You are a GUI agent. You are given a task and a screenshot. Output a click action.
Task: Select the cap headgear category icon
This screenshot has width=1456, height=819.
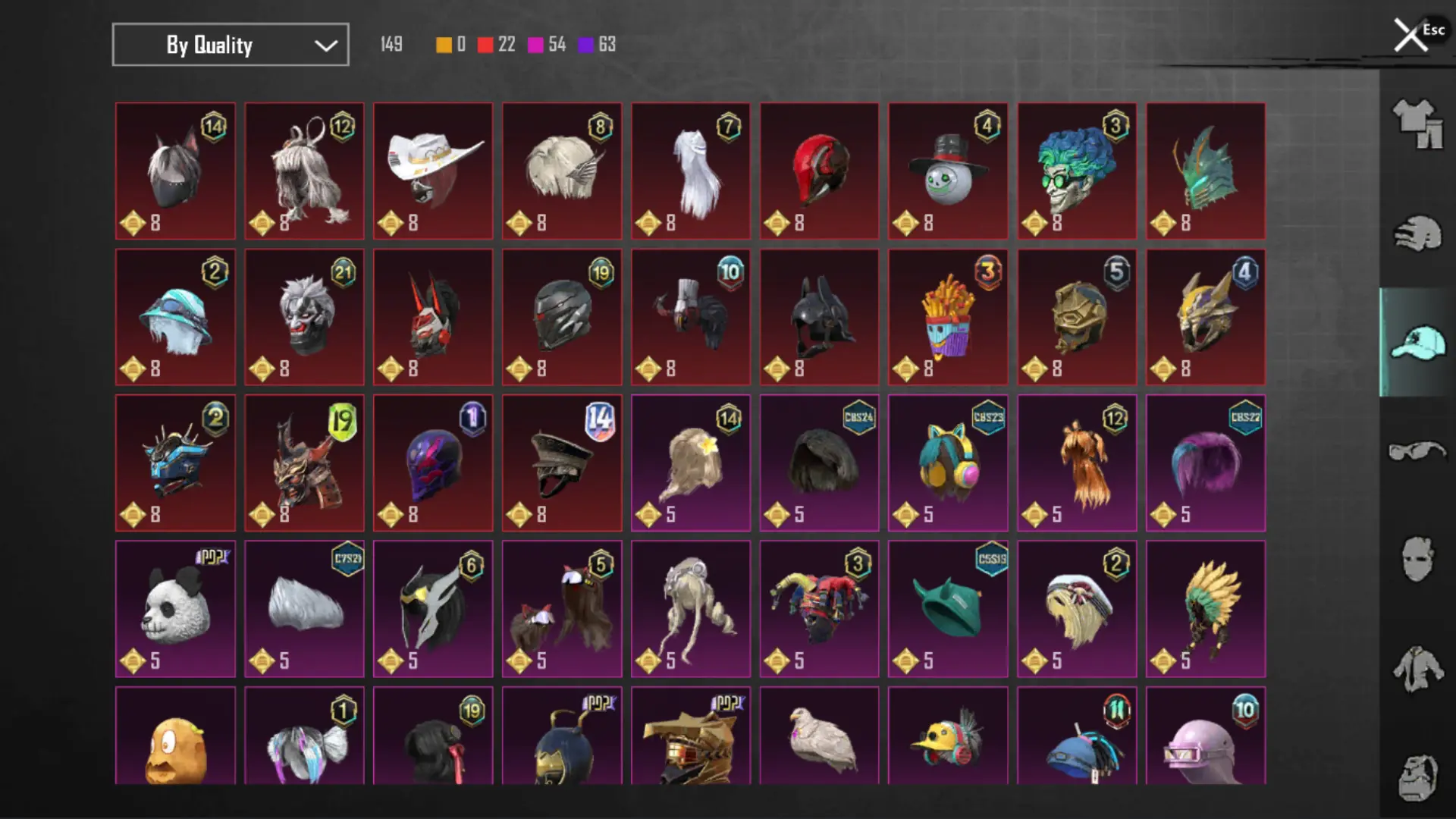[x=1417, y=343]
